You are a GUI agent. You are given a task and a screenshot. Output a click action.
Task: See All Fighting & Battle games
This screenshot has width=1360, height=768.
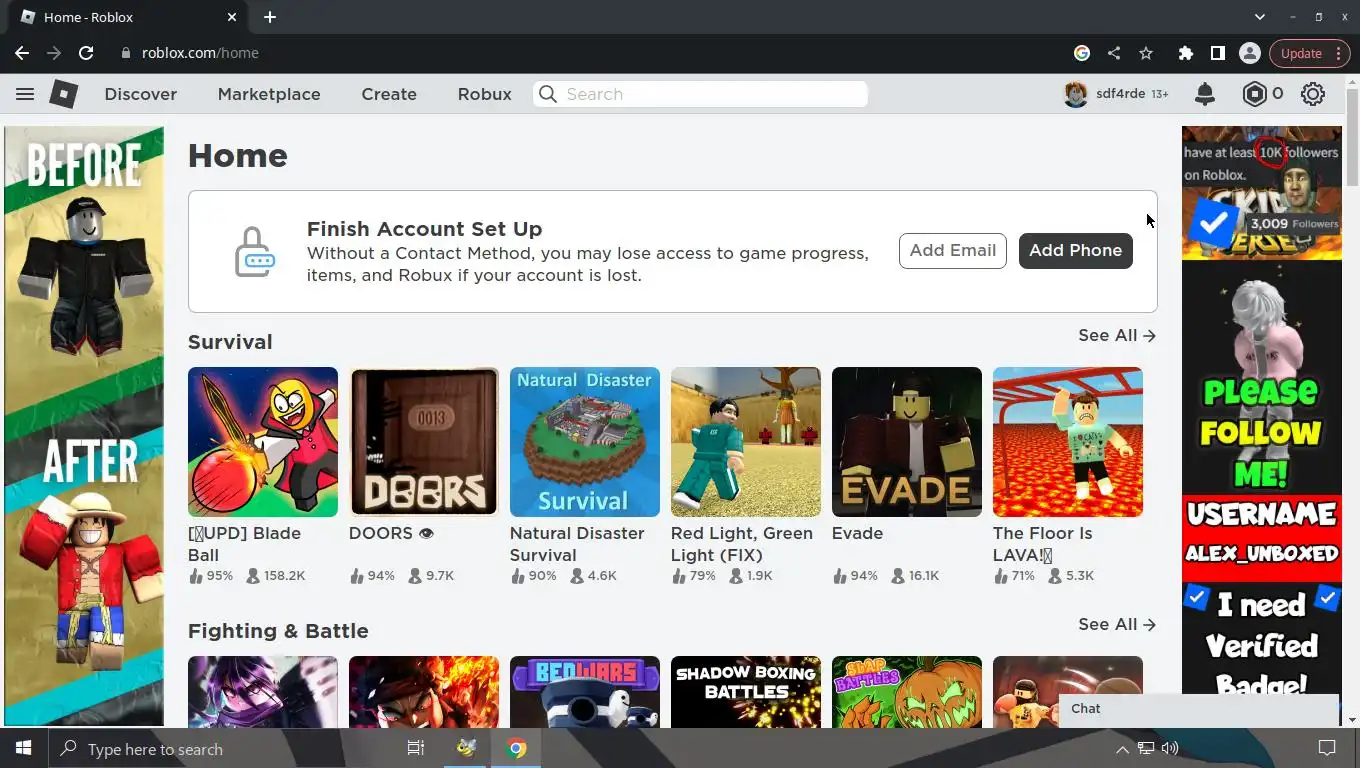(1117, 625)
